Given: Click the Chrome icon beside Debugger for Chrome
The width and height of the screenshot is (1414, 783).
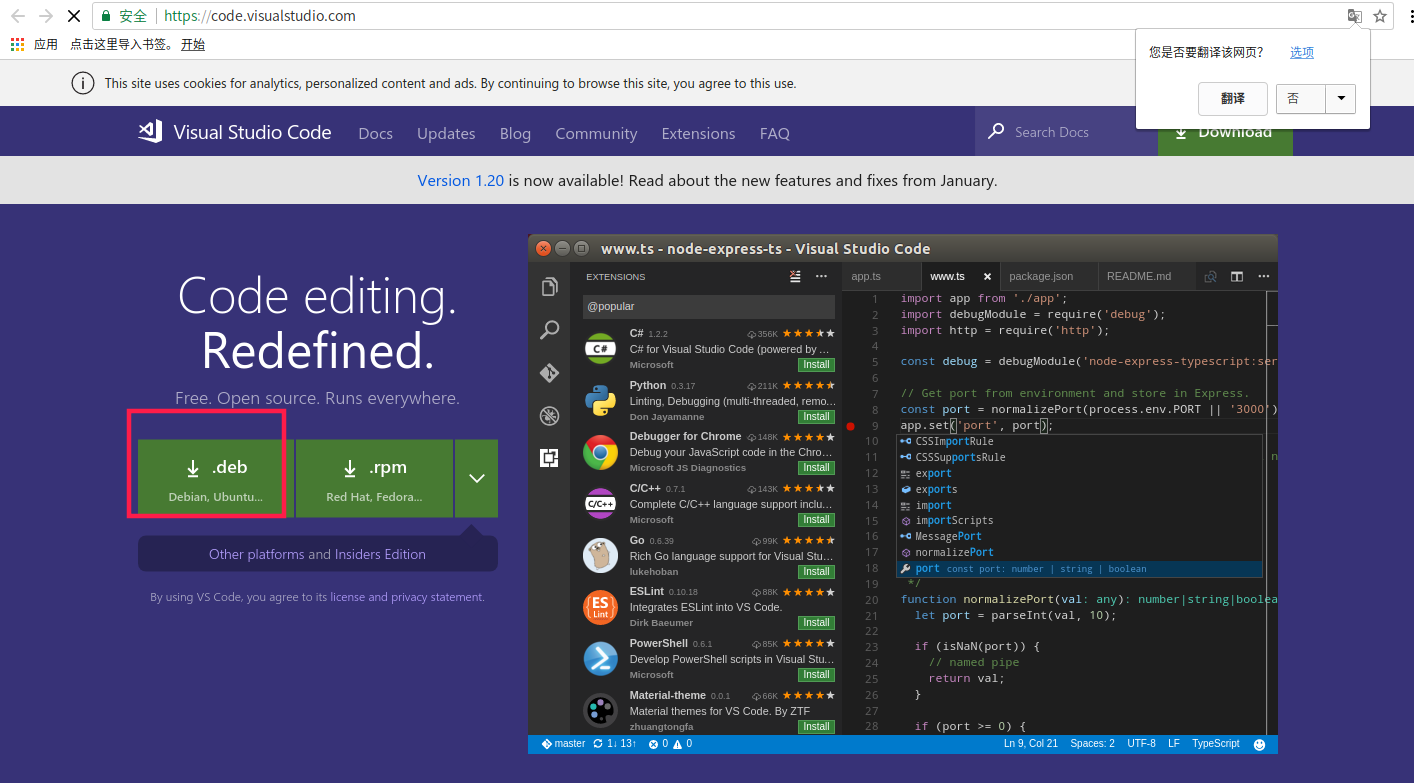Looking at the screenshot, I should click(x=600, y=452).
